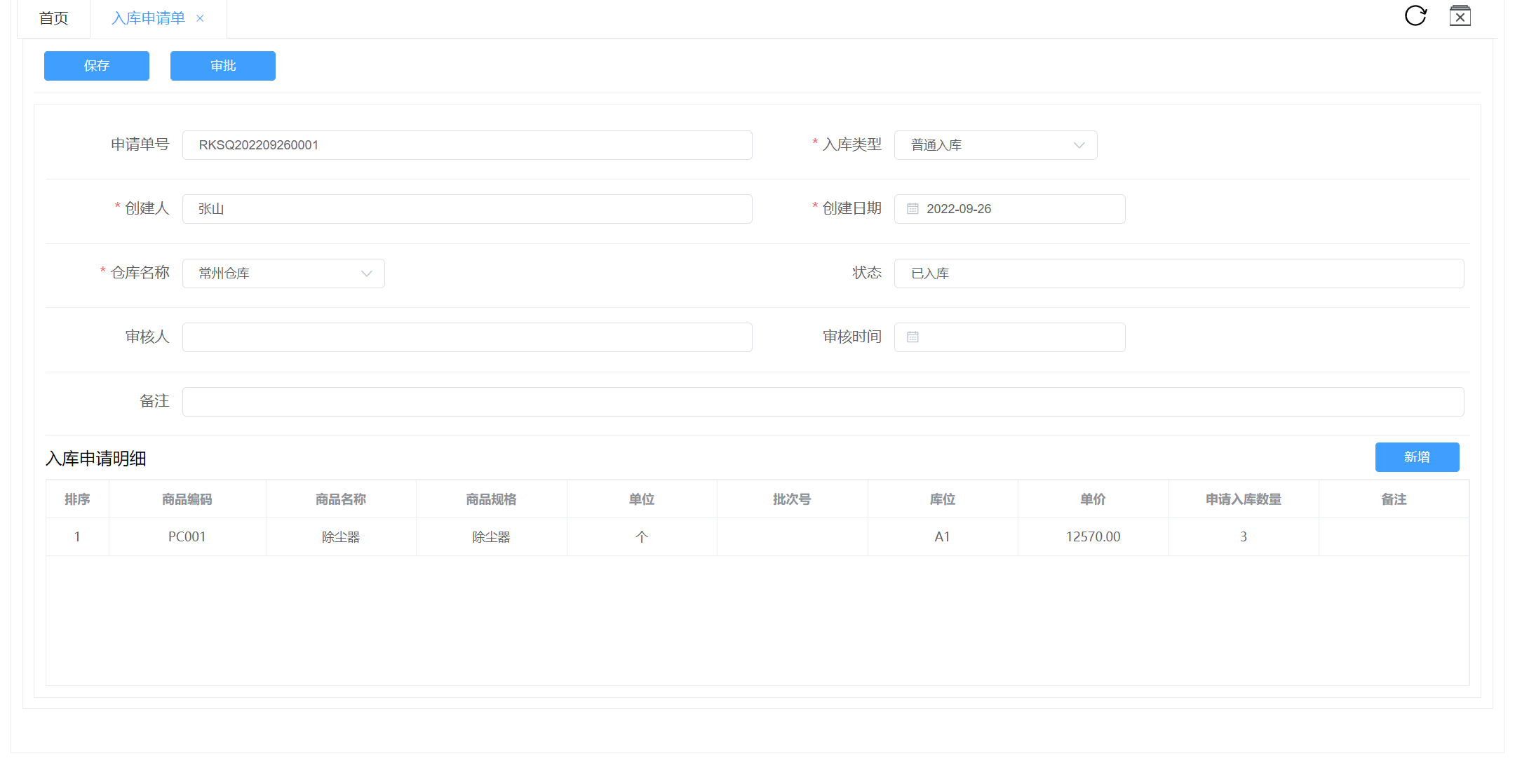Click the 备注 text field
This screenshot has width=1515, height=784.
(x=823, y=402)
